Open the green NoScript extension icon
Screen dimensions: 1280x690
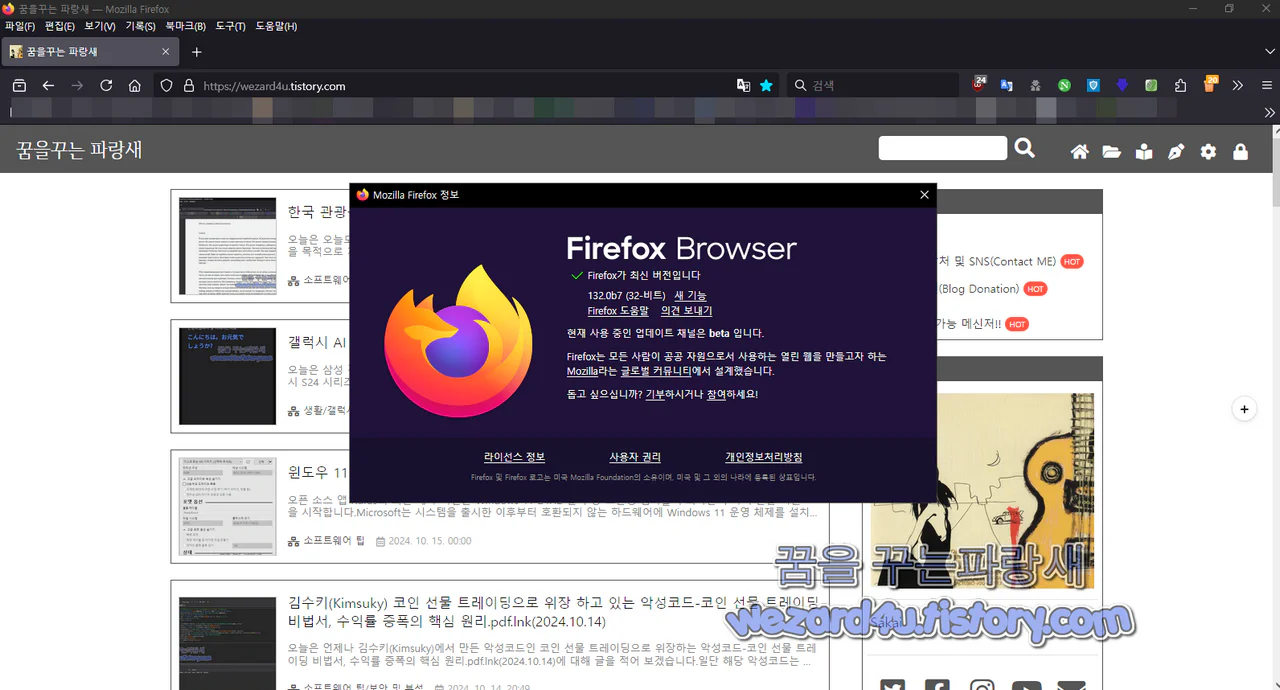(x=1064, y=85)
